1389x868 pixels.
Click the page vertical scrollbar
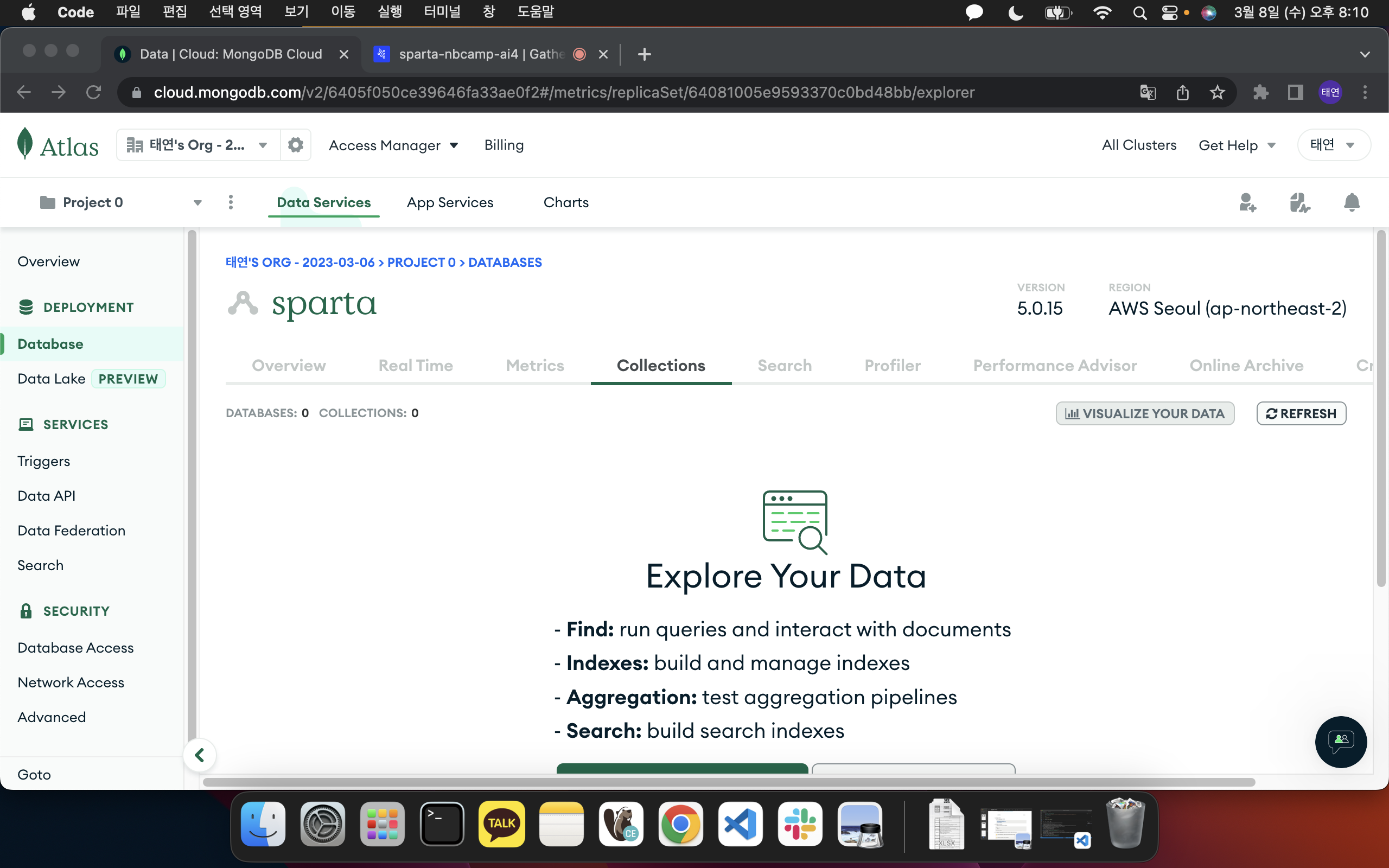1381,409
